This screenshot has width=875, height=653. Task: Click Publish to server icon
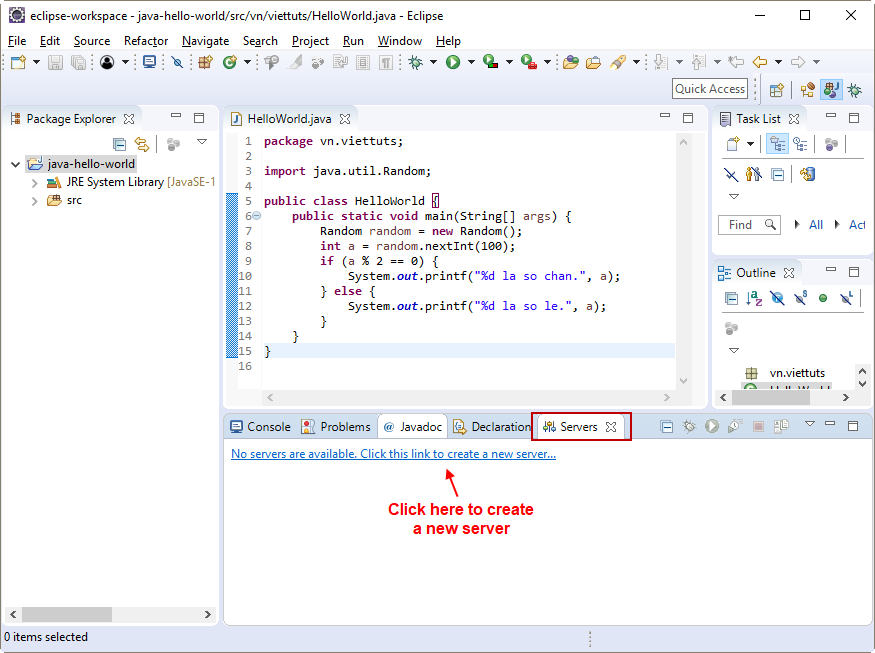781,426
